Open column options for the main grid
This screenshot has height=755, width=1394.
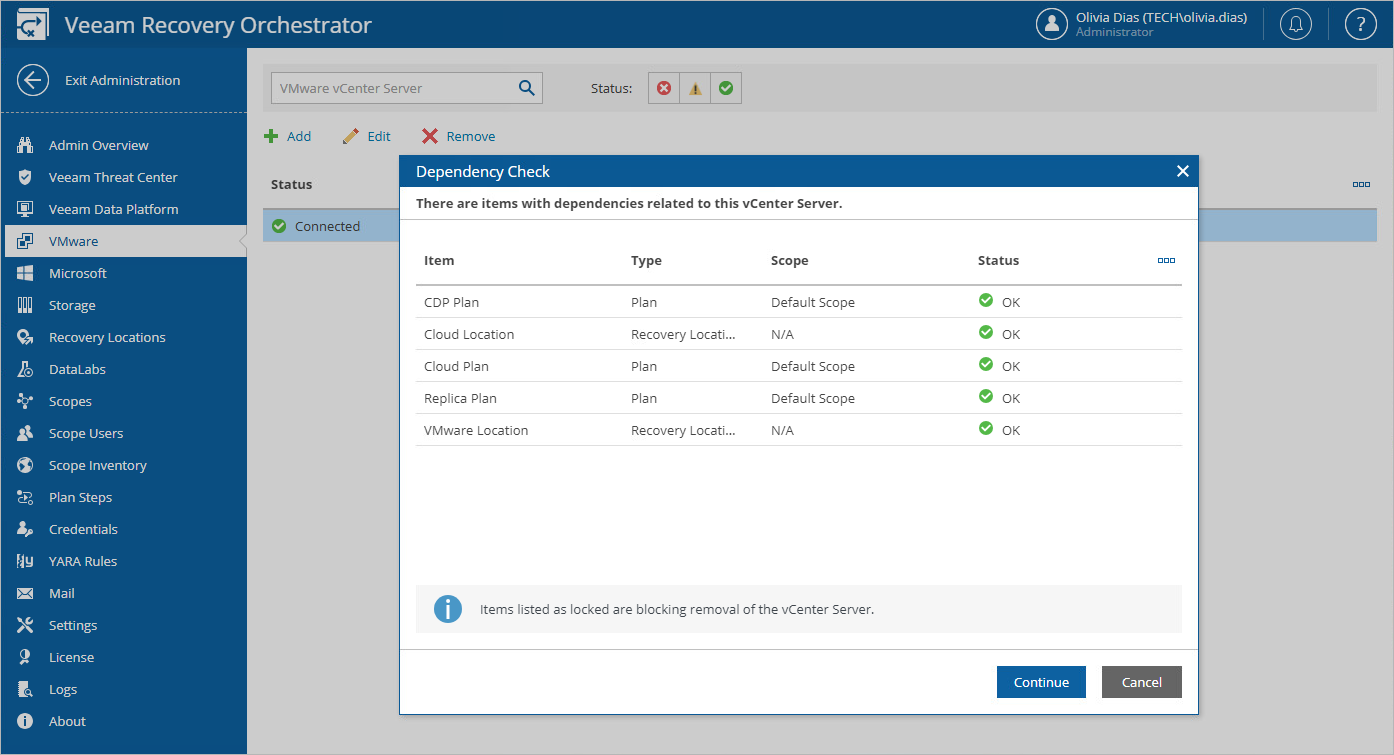coord(1361,184)
